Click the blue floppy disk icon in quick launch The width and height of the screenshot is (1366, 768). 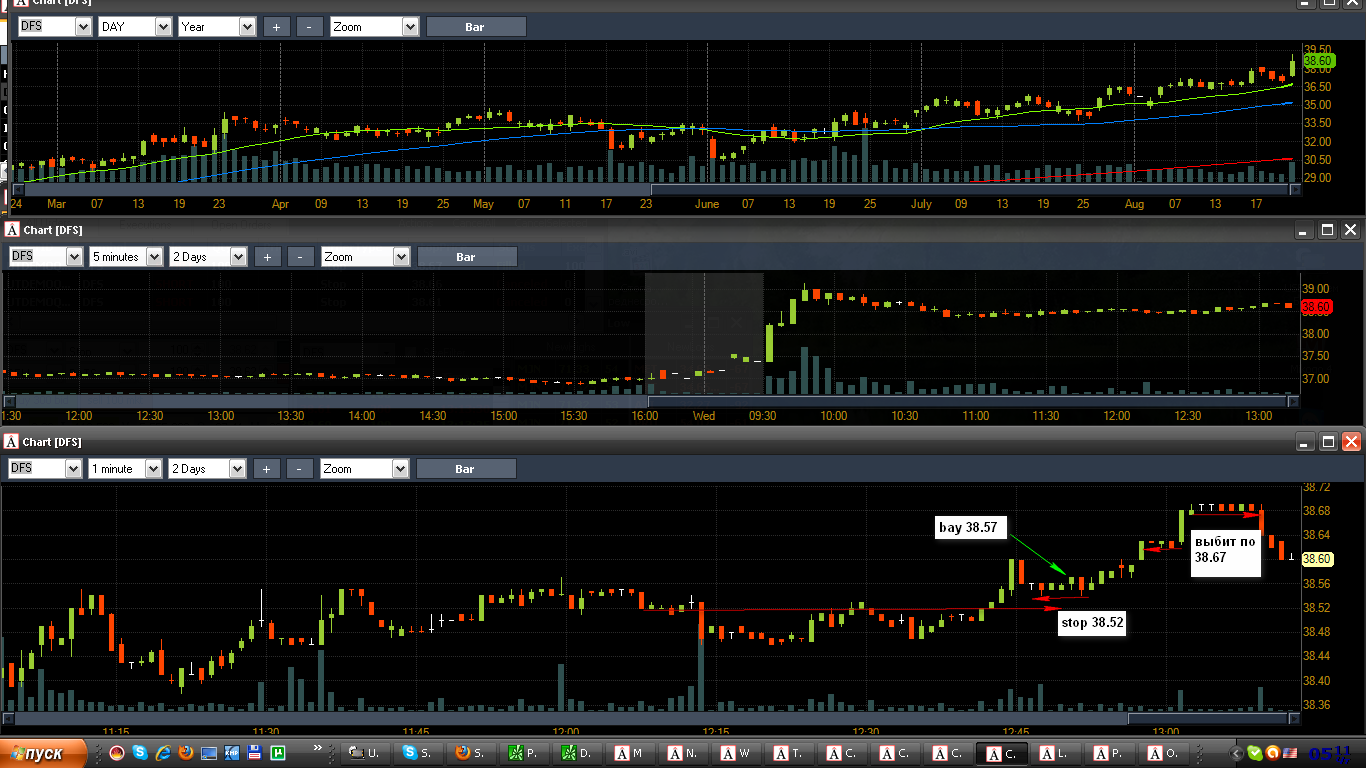click(x=254, y=753)
